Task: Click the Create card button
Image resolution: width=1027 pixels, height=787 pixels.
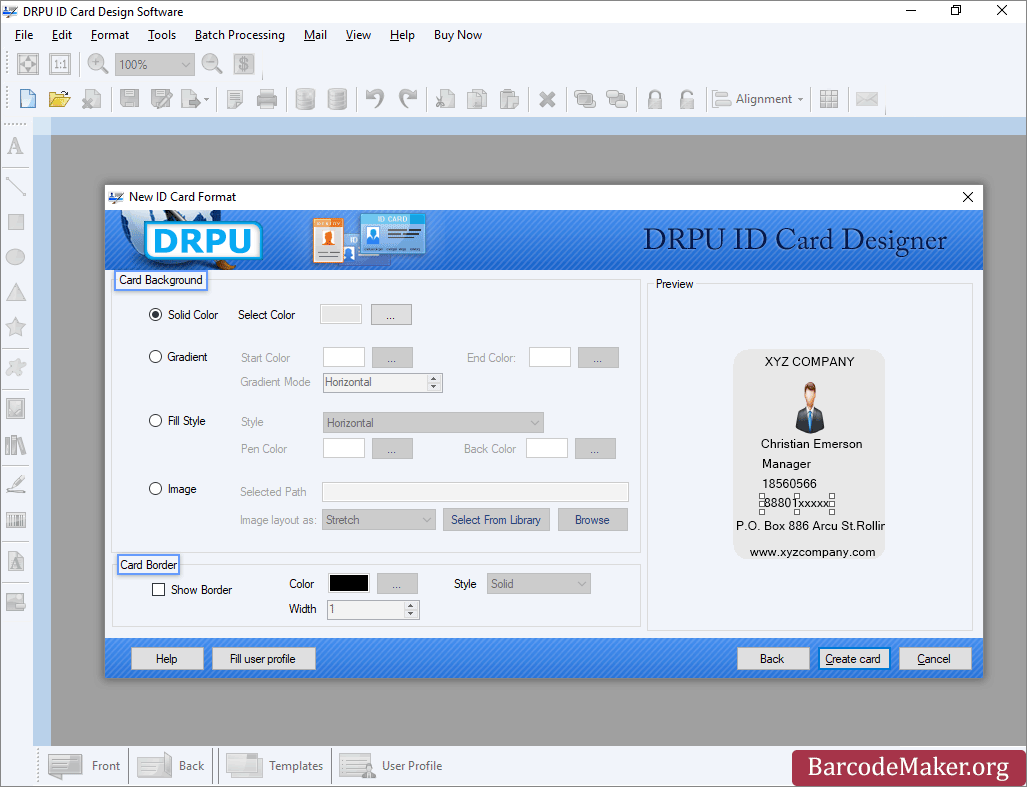Action: [x=853, y=659]
